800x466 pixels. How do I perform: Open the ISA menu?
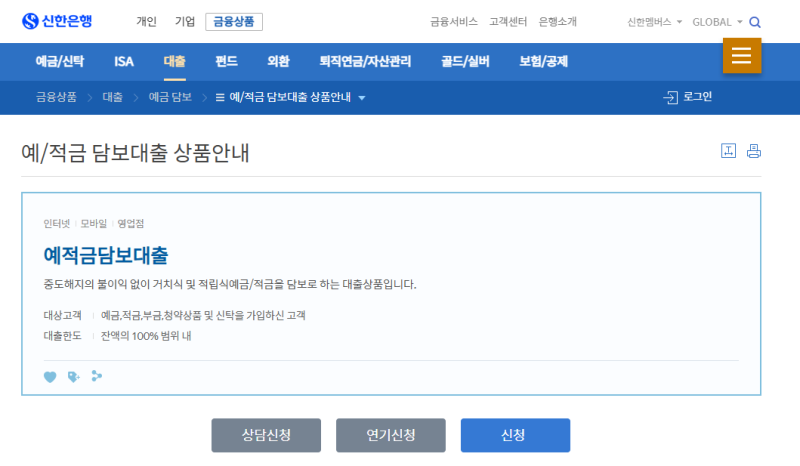pos(124,62)
